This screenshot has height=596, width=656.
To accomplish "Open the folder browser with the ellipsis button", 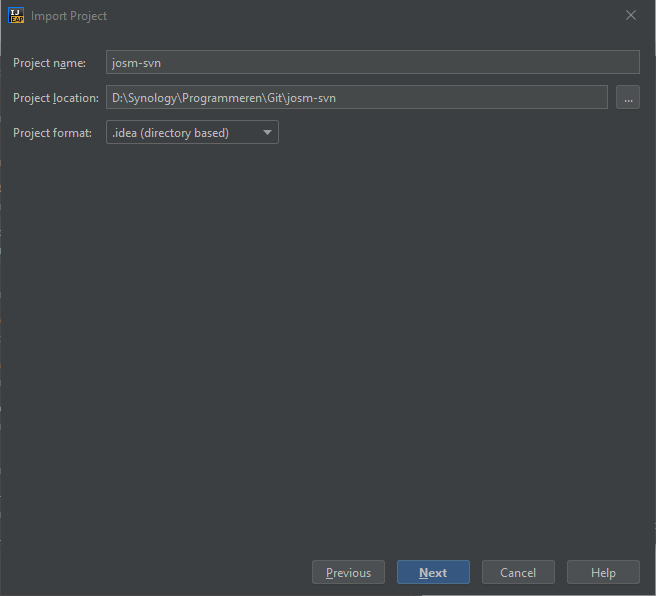I will tap(627, 98).
